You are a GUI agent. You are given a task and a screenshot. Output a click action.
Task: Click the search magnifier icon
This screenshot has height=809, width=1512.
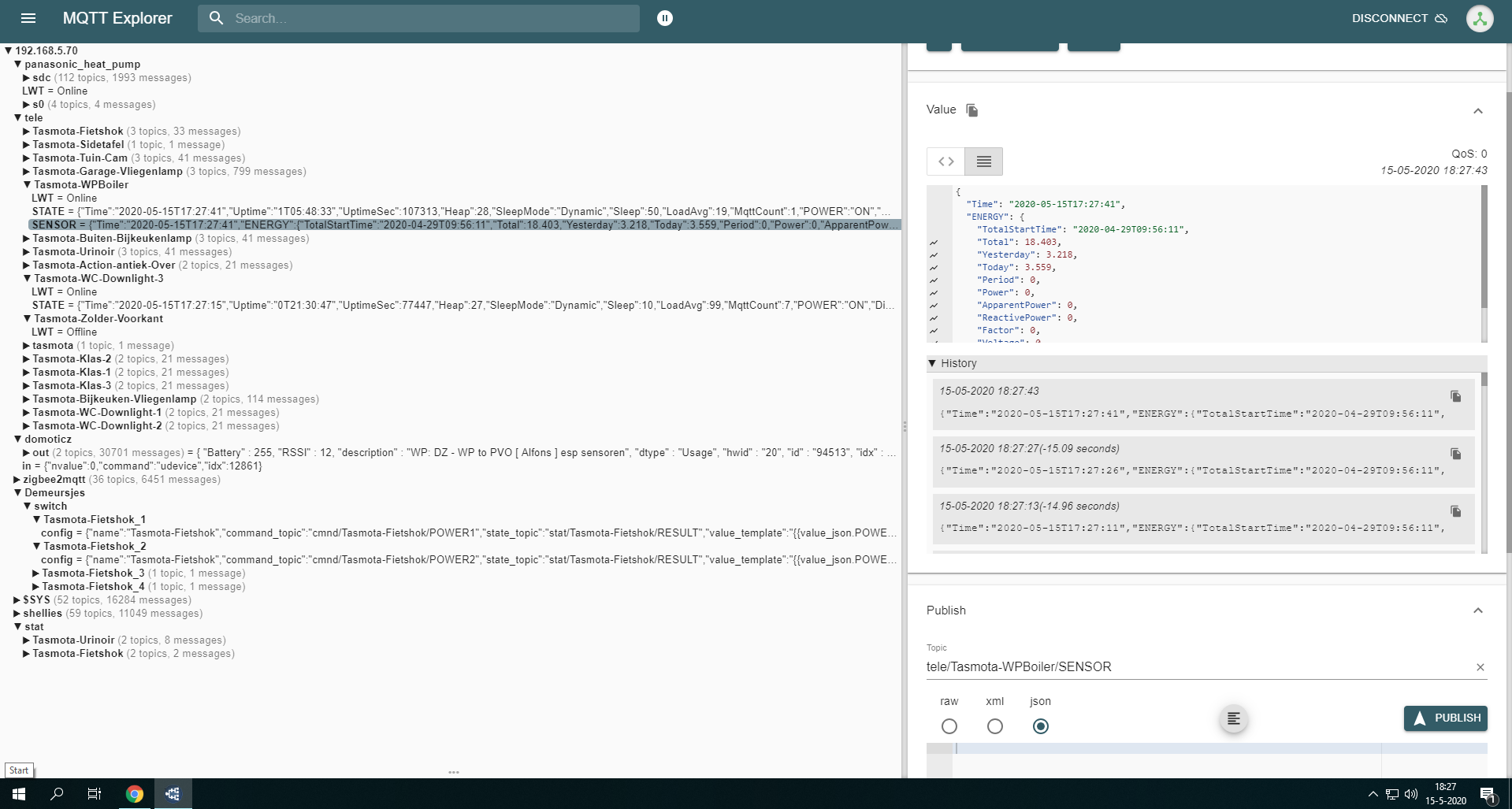coord(216,18)
